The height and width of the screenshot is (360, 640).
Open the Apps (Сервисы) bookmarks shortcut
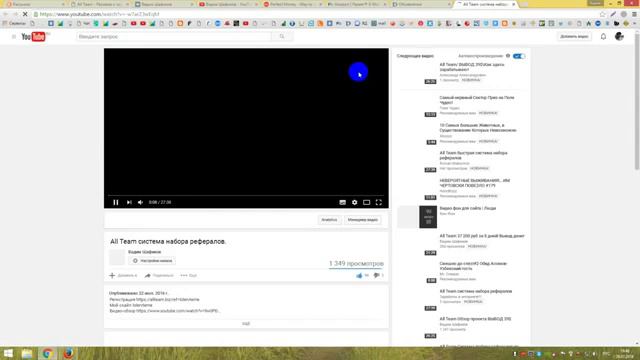pos(14,24)
